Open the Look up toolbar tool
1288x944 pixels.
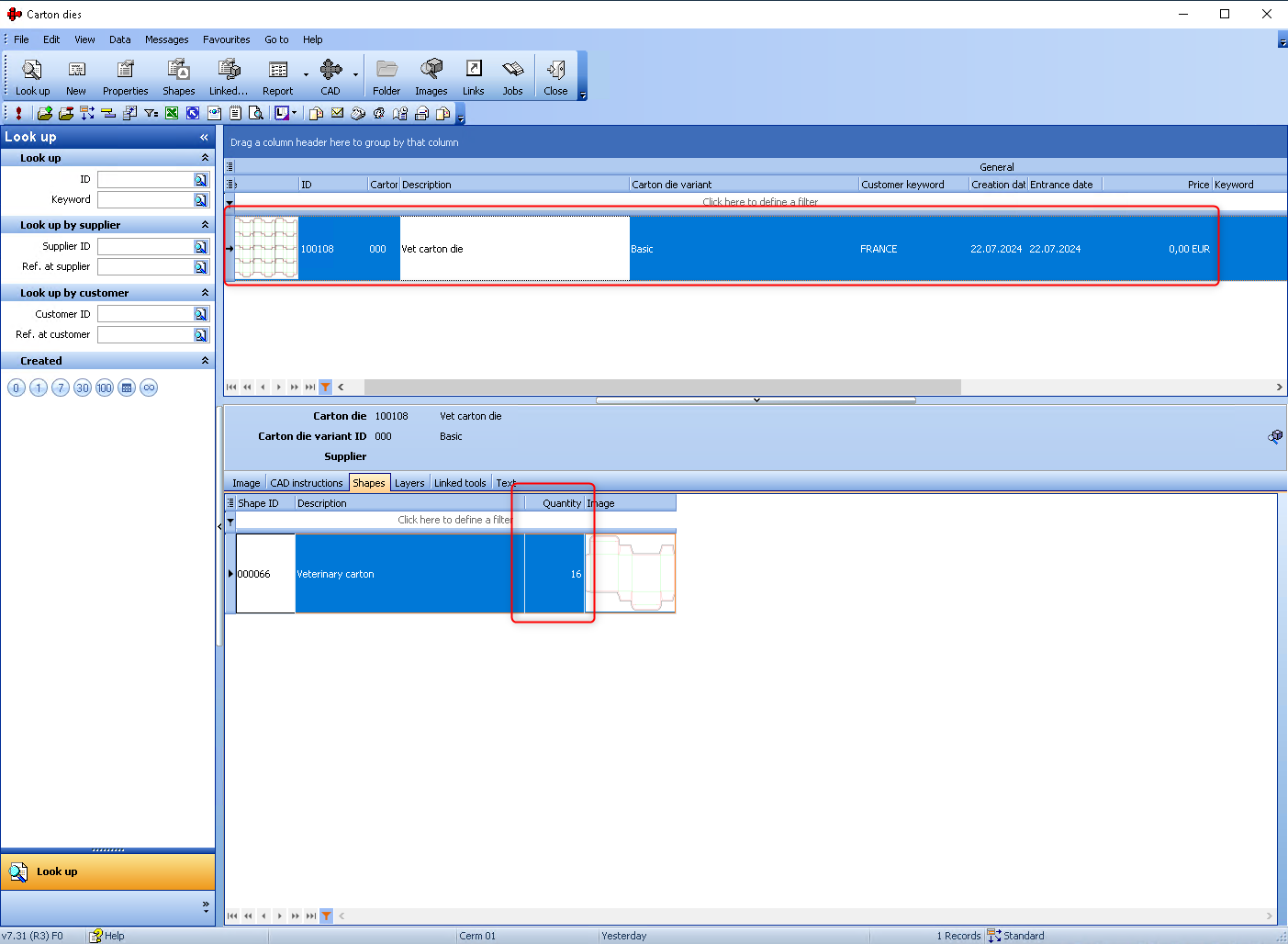coord(32,77)
